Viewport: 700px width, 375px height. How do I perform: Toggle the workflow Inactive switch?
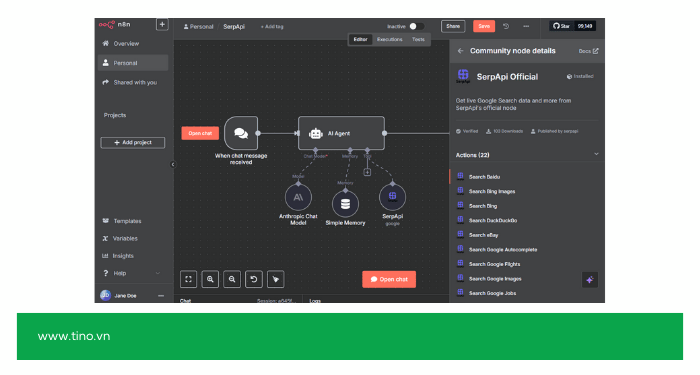point(416,26)
